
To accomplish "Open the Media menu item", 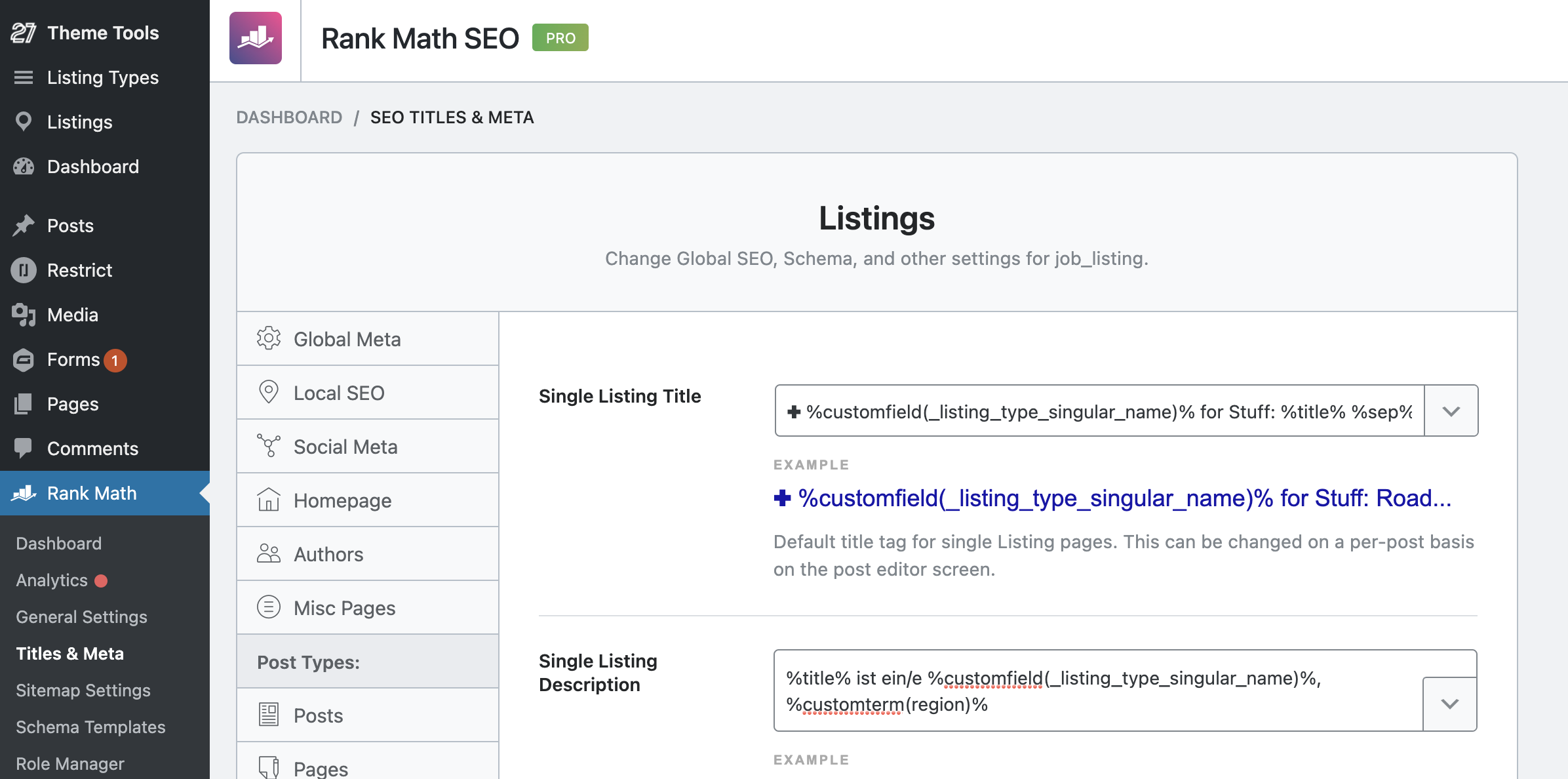I will point(105,315).
